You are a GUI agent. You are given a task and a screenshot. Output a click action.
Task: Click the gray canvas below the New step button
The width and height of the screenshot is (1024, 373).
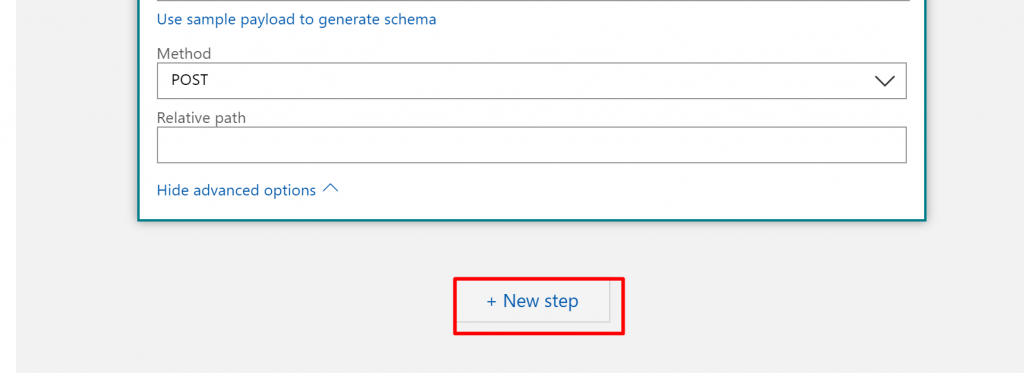pos(532,353)
